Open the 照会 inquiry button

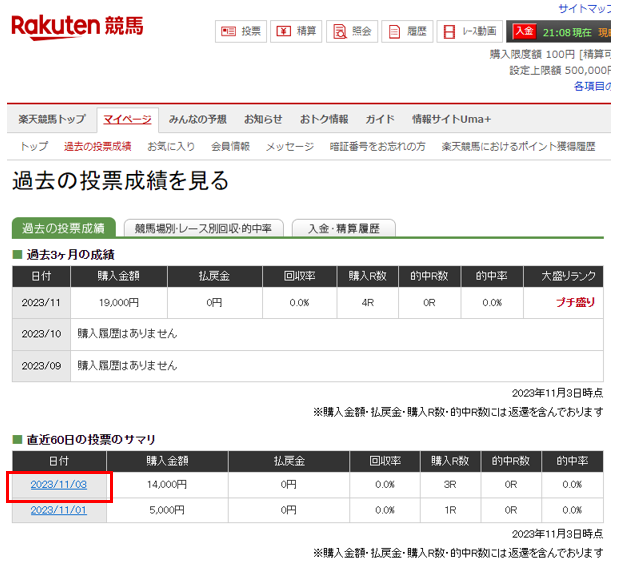(x=351, y=31)
